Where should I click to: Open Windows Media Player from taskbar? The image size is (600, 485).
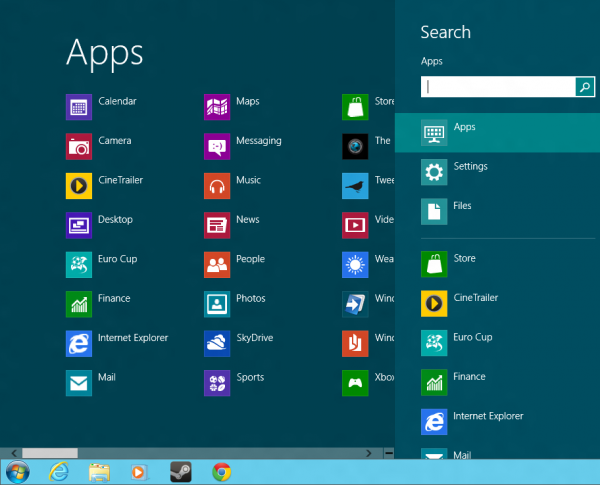(x=139, y=472)
